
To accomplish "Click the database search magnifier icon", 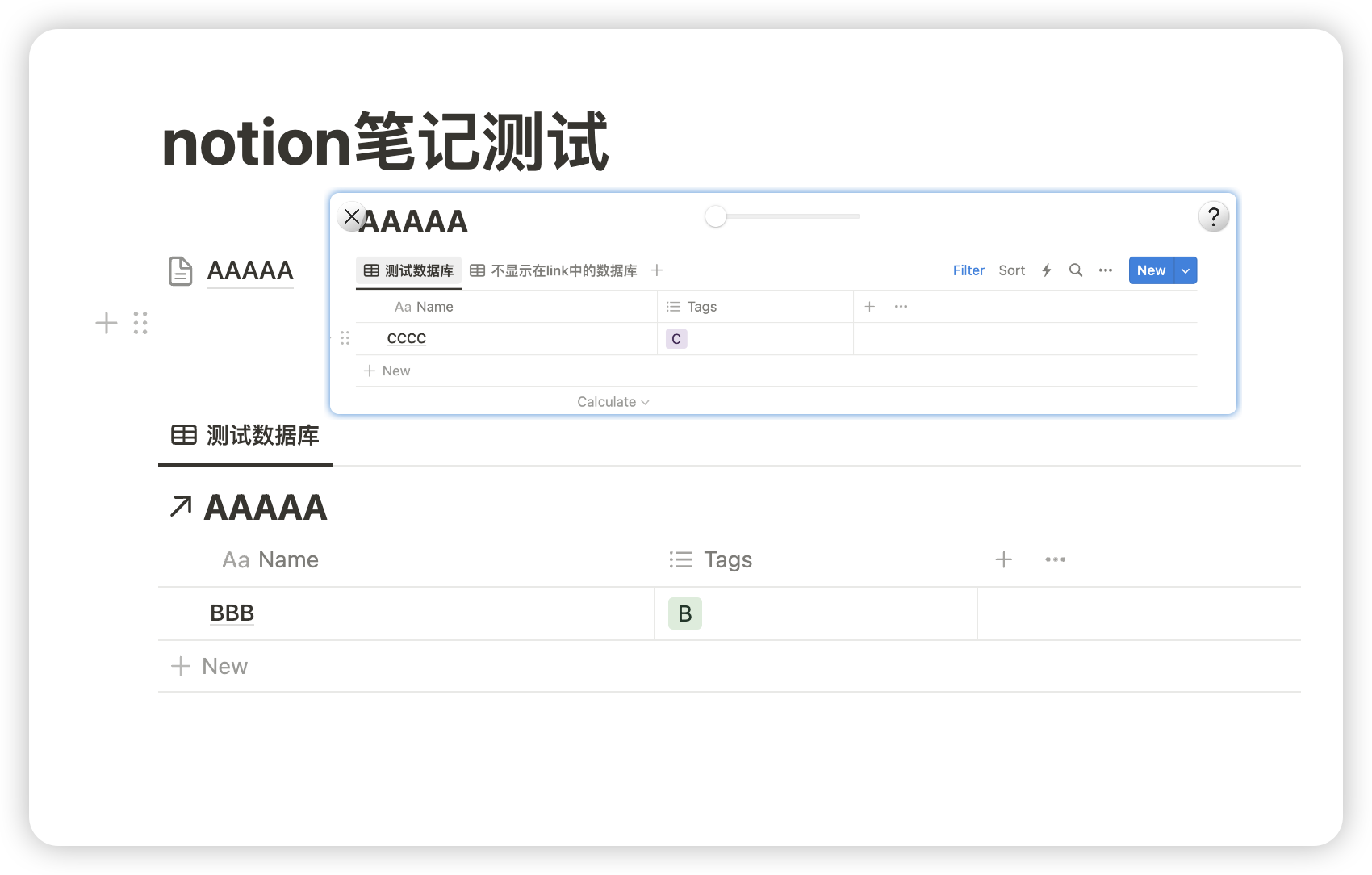I will 1076,270.
